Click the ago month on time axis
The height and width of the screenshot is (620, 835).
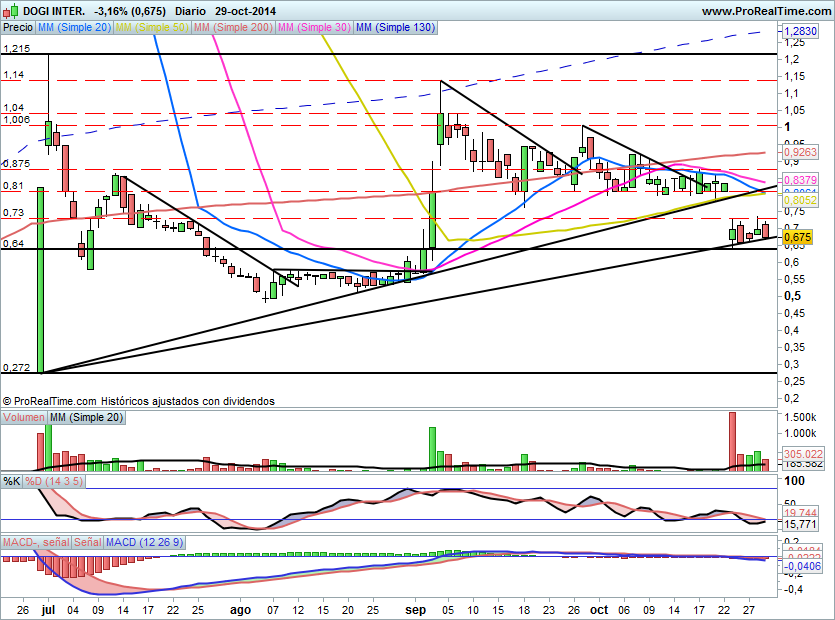pyautogui.click(x=240, y=610)
